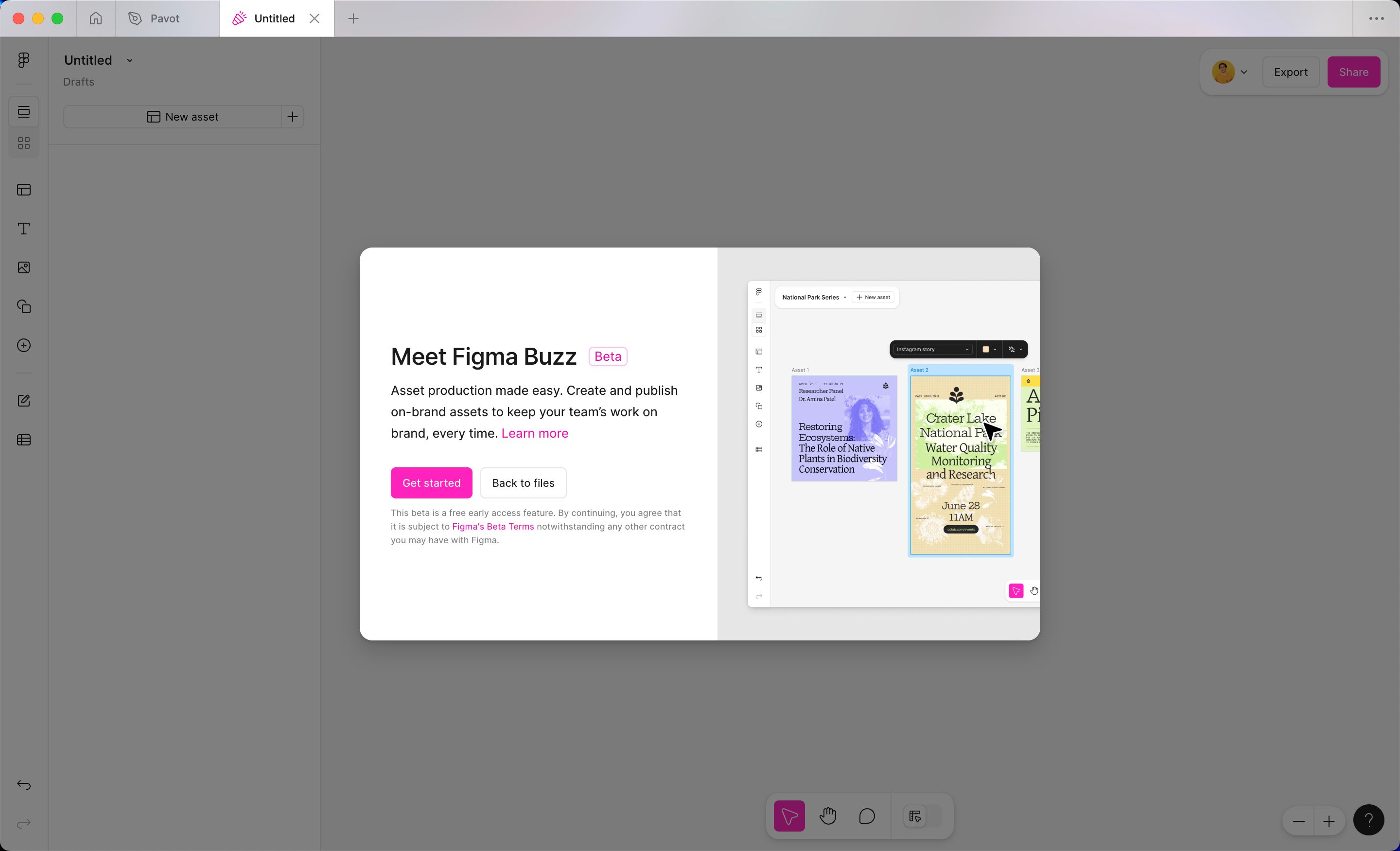The height and width of the screenshot is (851, 1400).
Task: Open the bulk create table icon
Action: [23, 440]
